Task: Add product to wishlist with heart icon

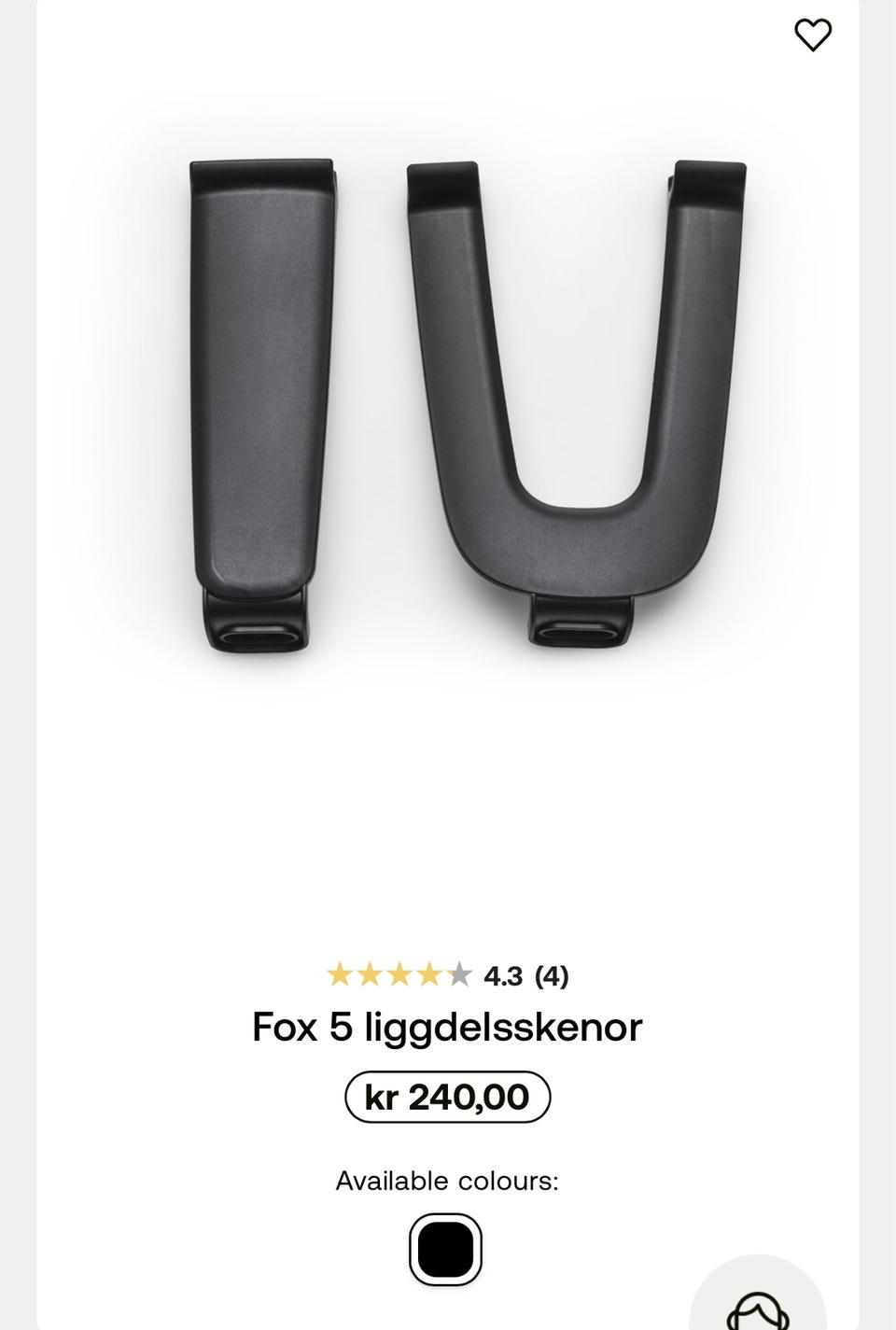Action: 812,35
